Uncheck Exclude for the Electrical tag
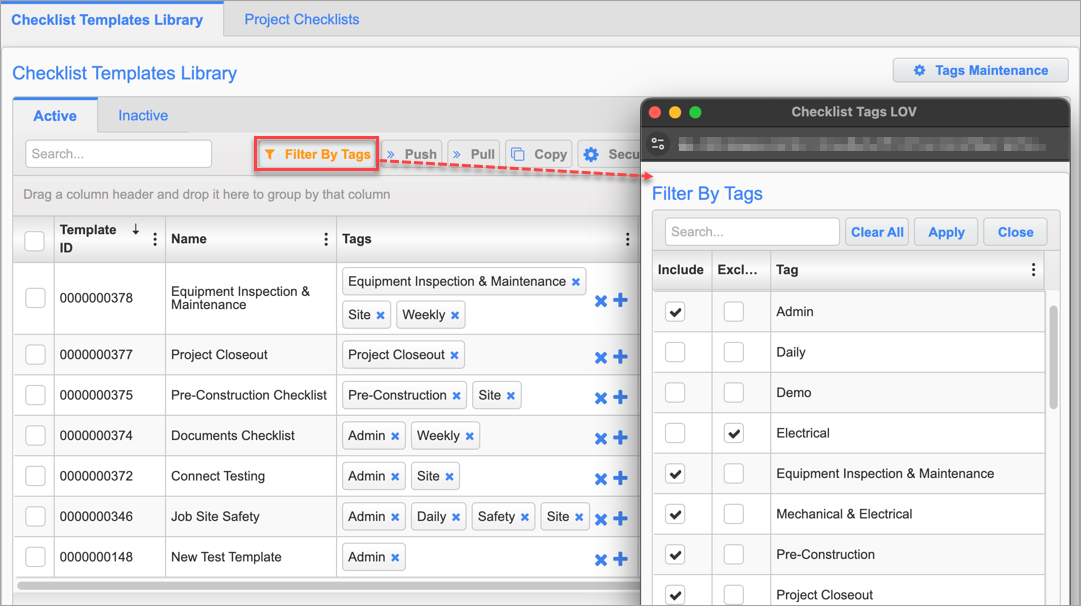 (x=734, y=433)
